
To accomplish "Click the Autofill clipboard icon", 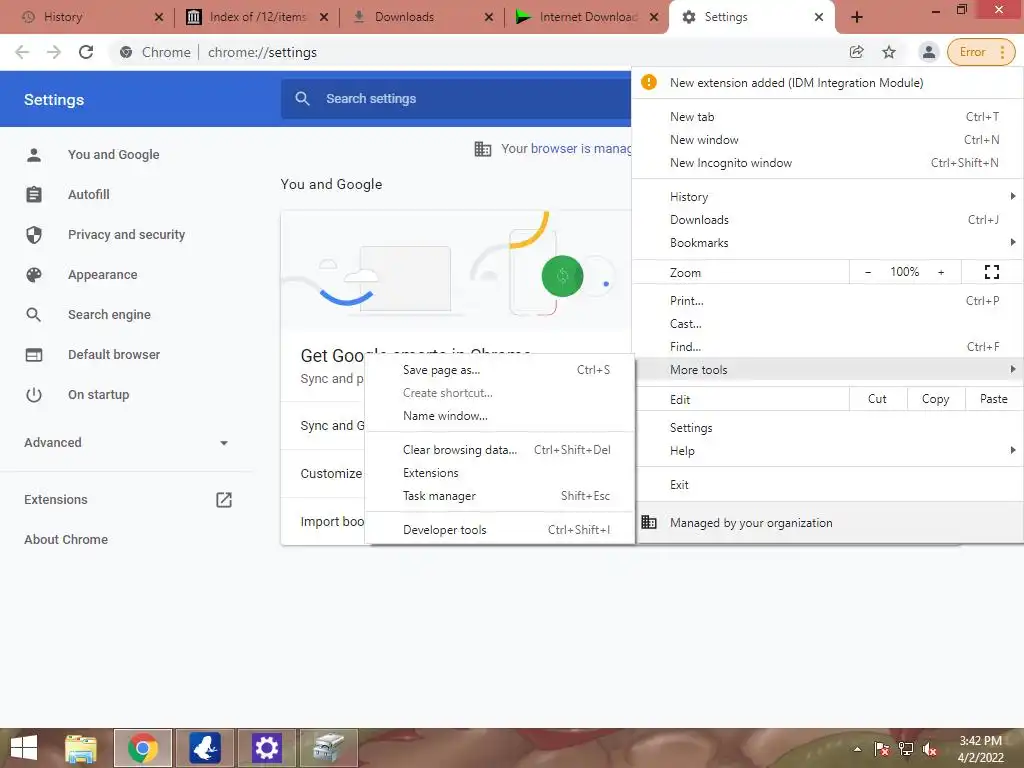I will coord(34,195).
